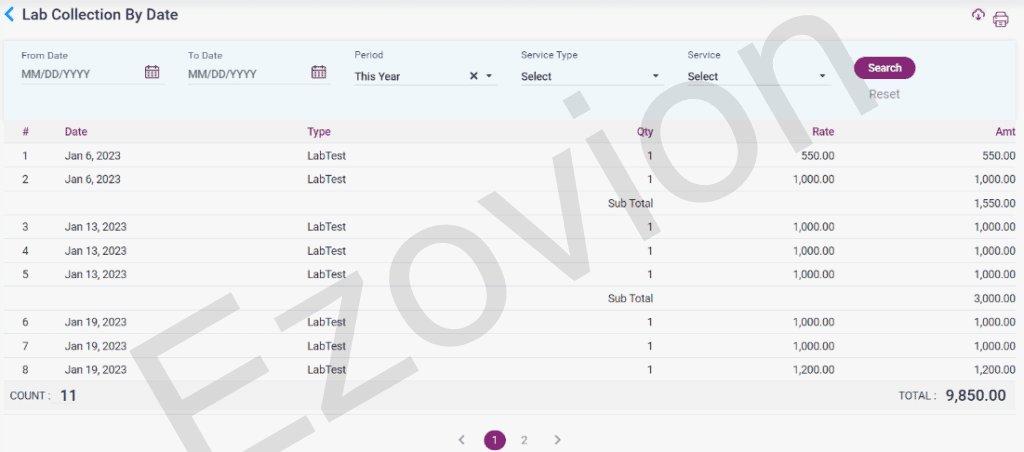Reset the search filters
Viewport: 1024px width, 452px height.
point(884,94)
